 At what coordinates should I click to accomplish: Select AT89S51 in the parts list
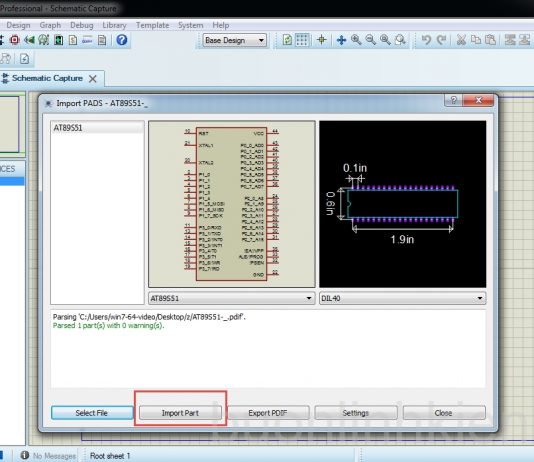click(x=97, y=128)
